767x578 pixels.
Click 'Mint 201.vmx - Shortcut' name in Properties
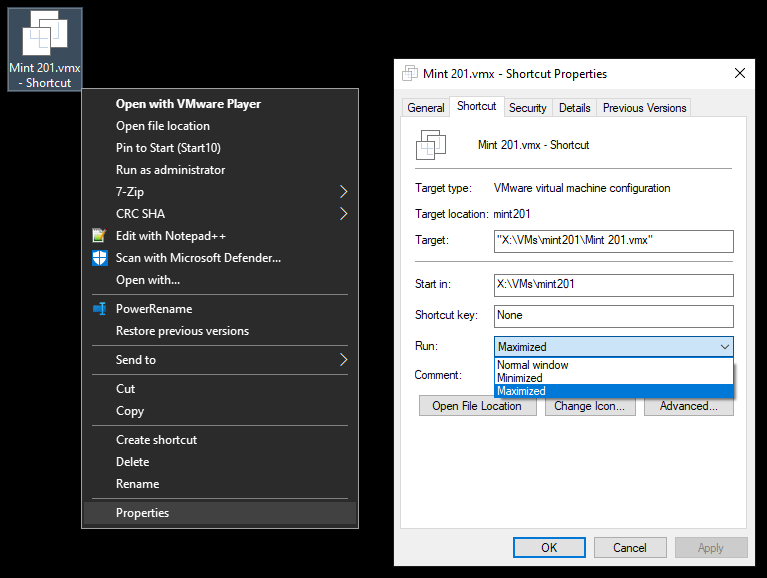[533, 145]
